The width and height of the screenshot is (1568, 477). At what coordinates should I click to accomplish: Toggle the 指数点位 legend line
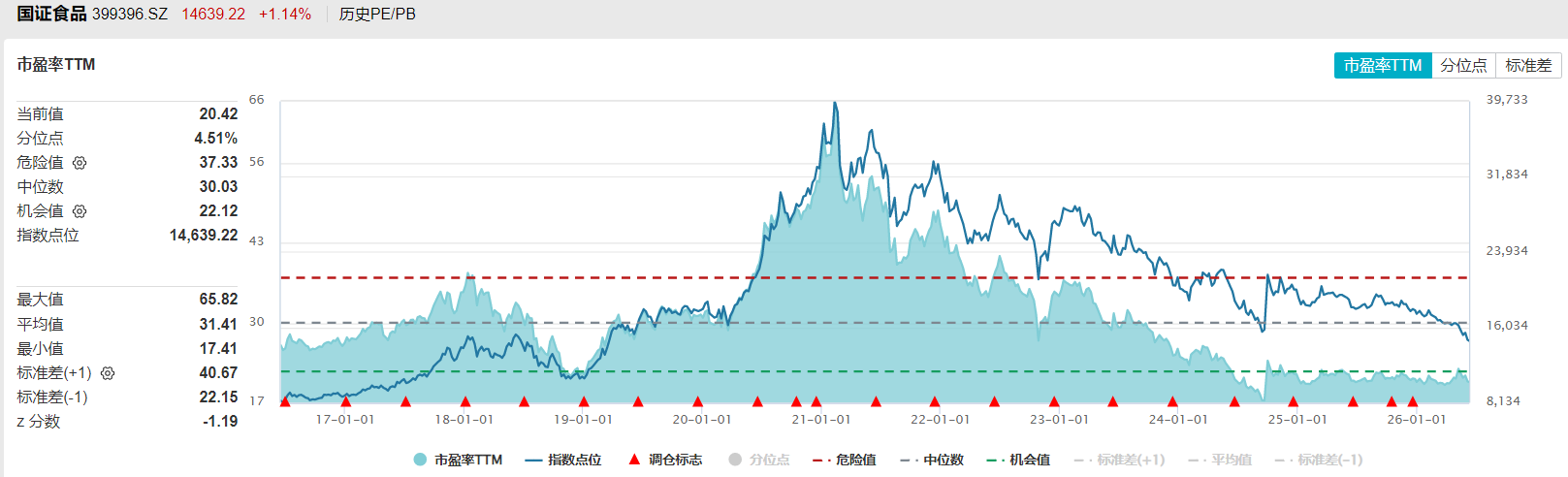(x=563, y=460)
